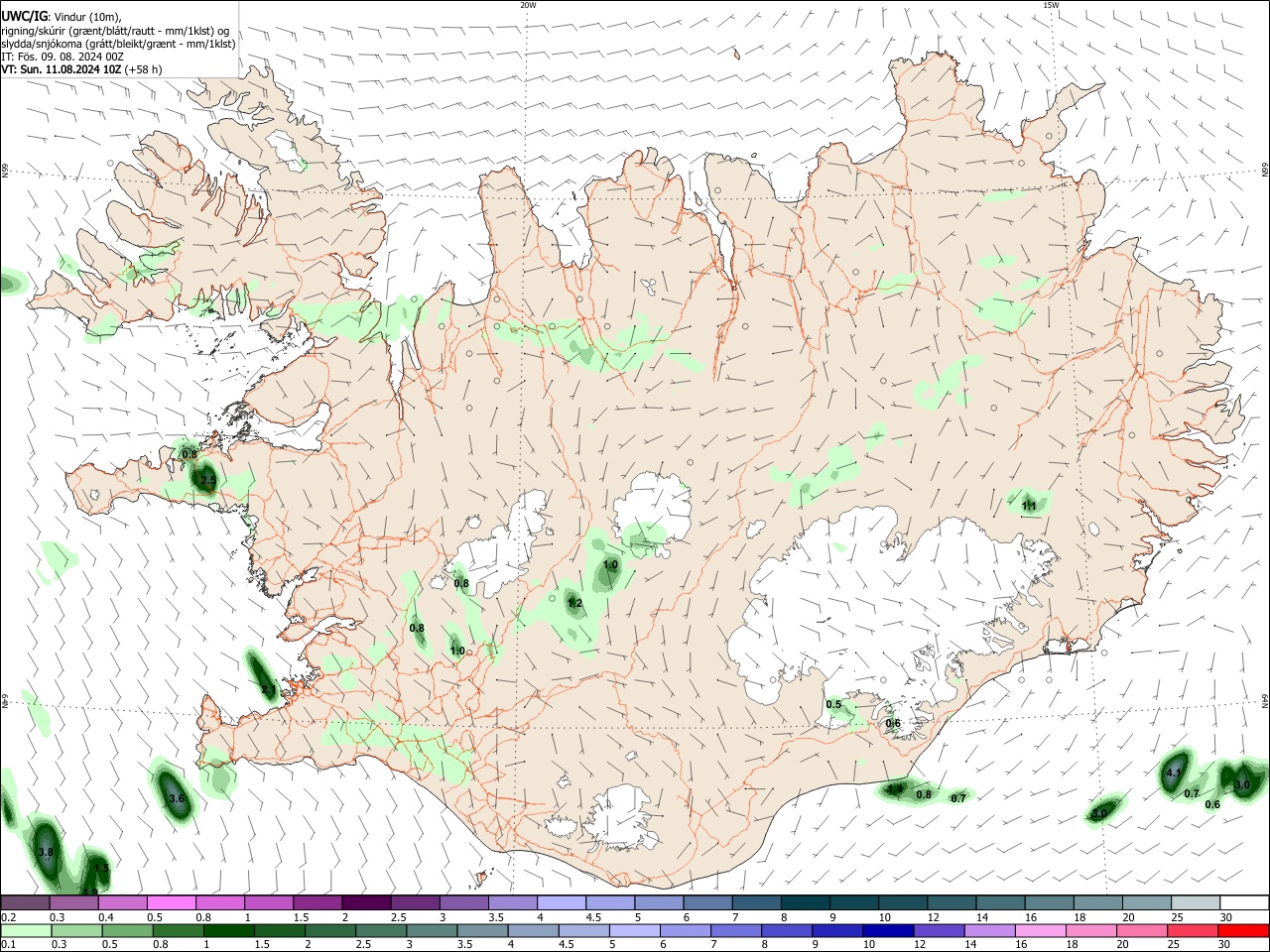The image size is (1270, 952).
Task: Select the lilac 14 swatch in lower scale
Action: click(989, 931)
